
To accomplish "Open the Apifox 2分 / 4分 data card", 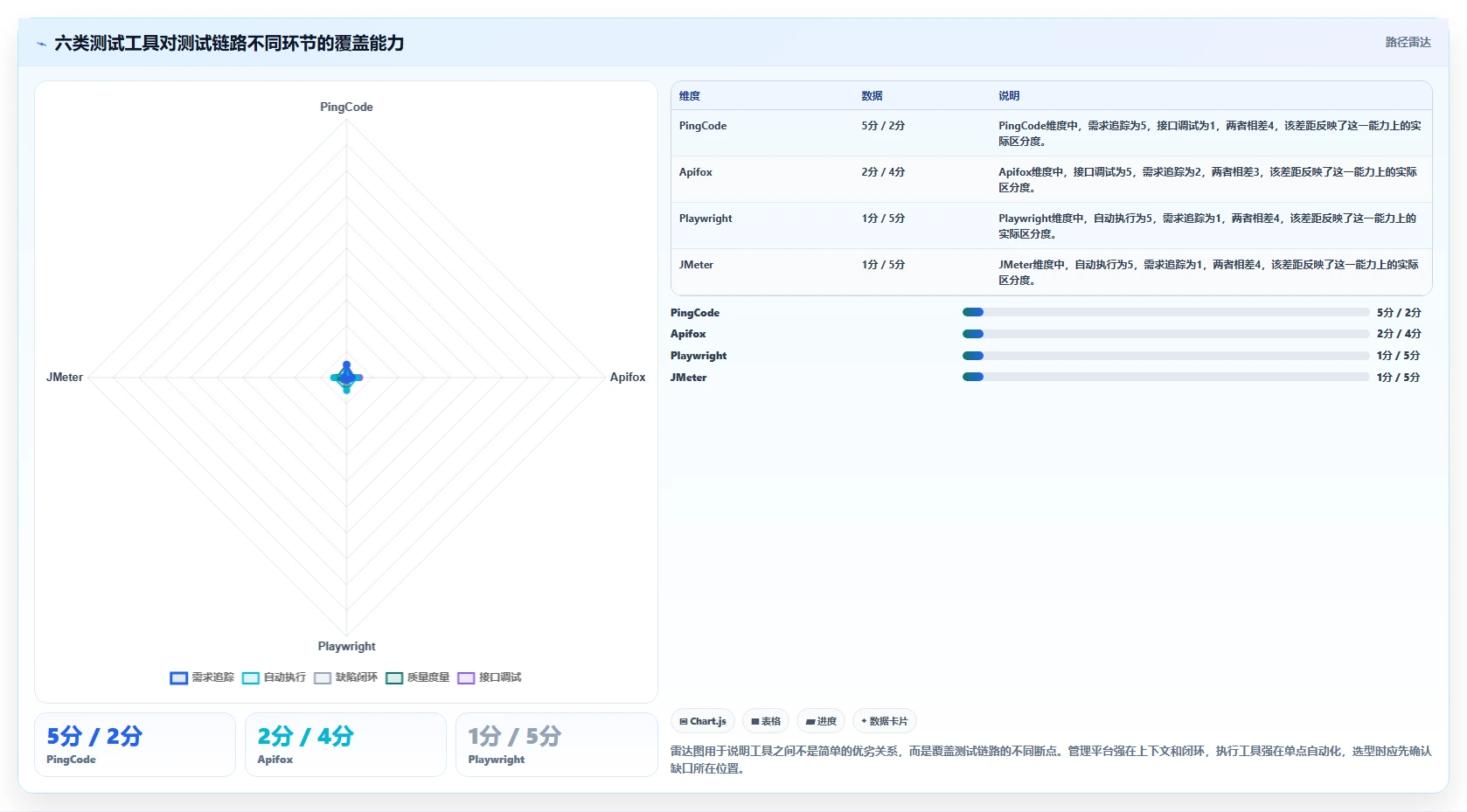I will tap(345, 745).
